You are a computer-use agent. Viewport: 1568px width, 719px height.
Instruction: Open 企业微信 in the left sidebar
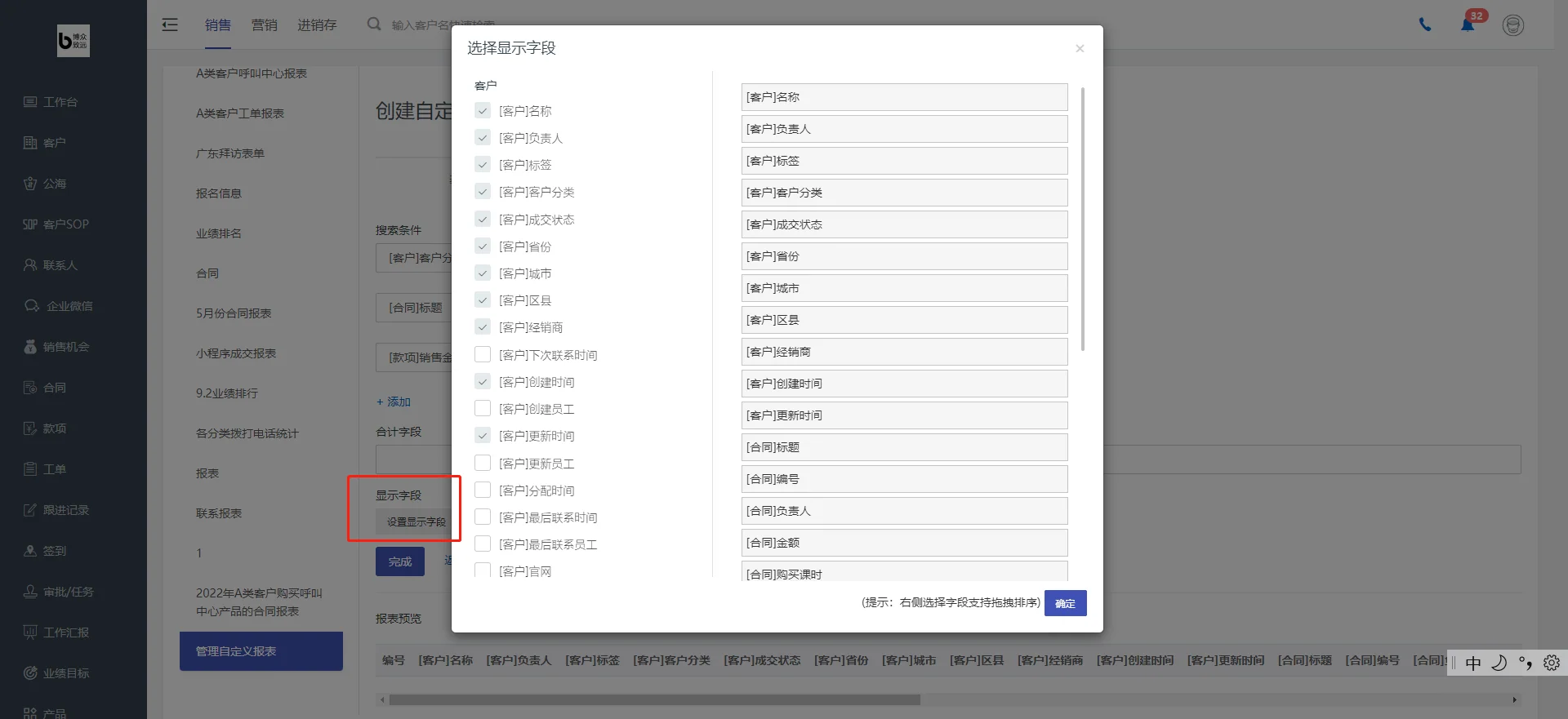coord(58,306)
